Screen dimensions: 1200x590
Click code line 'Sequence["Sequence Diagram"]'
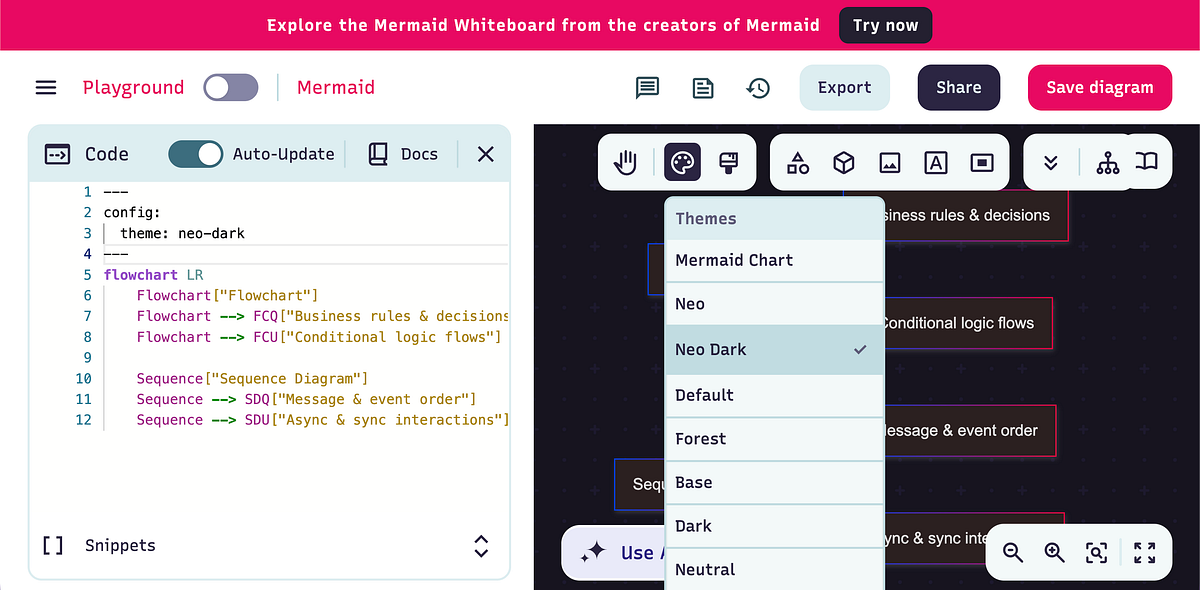coord(253,379)
